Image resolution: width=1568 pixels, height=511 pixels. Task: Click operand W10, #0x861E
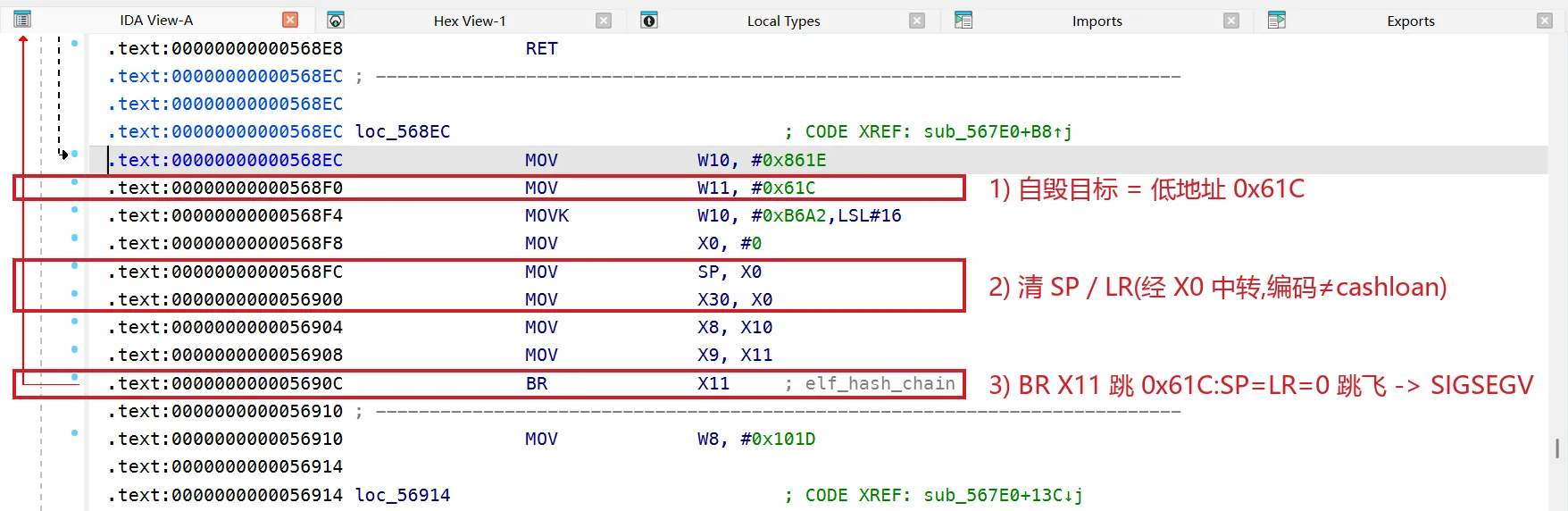point(762,161)
